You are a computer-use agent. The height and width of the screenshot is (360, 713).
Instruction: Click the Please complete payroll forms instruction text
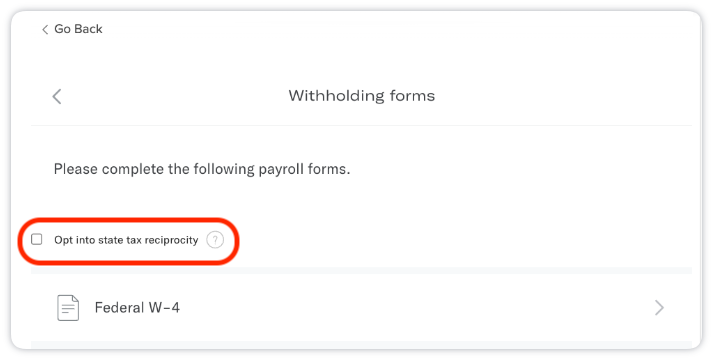[202, 169]
